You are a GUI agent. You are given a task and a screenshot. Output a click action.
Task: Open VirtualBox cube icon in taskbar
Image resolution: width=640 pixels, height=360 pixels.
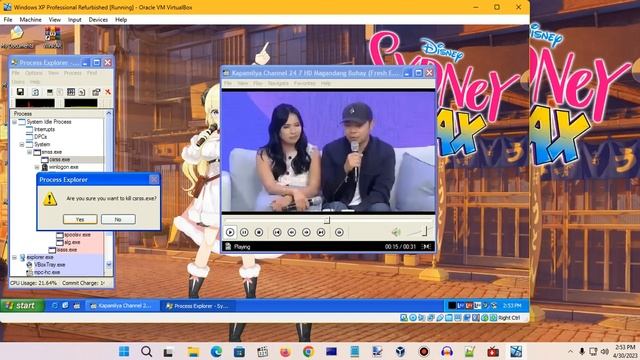400,351
